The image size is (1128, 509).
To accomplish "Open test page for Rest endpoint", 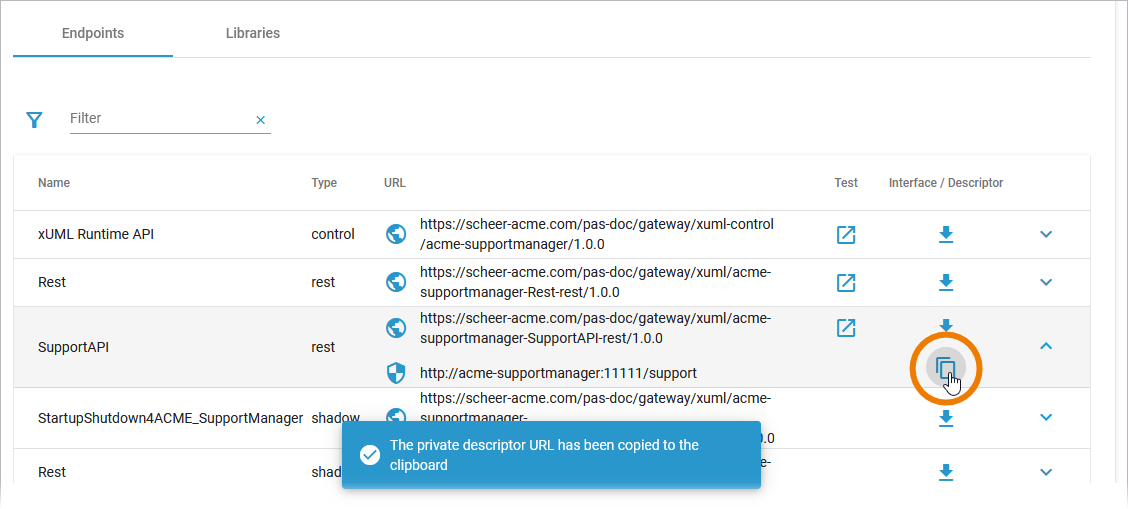I will [846, 283].
